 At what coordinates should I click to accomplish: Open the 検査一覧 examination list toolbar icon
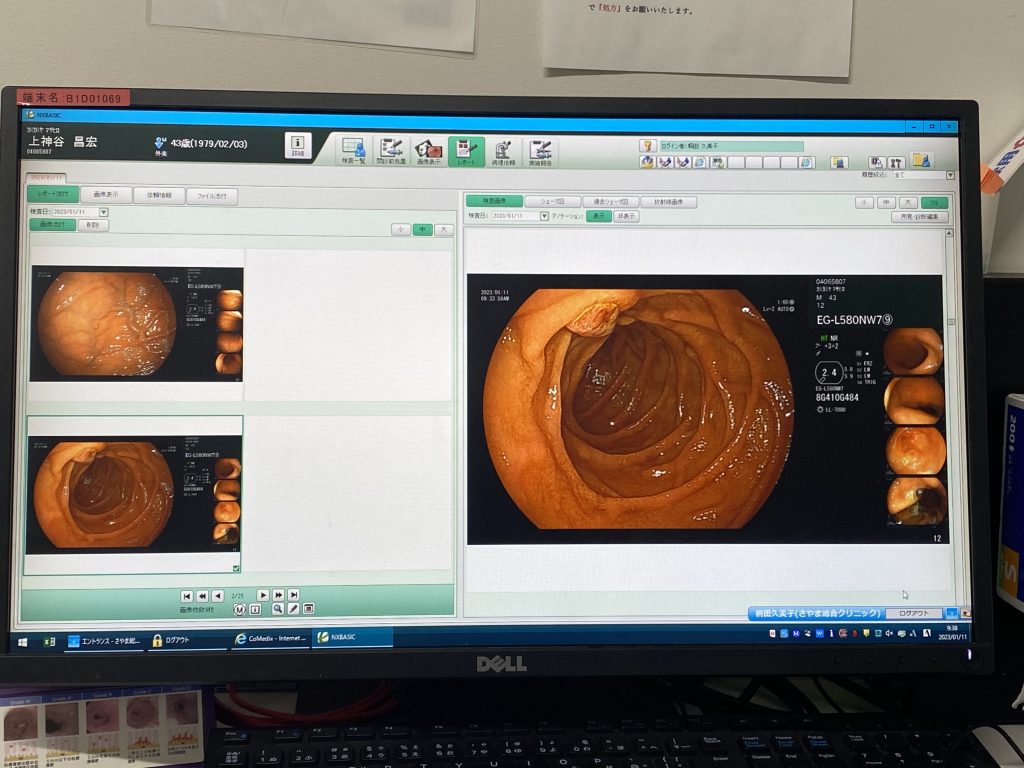coord(353,151)
